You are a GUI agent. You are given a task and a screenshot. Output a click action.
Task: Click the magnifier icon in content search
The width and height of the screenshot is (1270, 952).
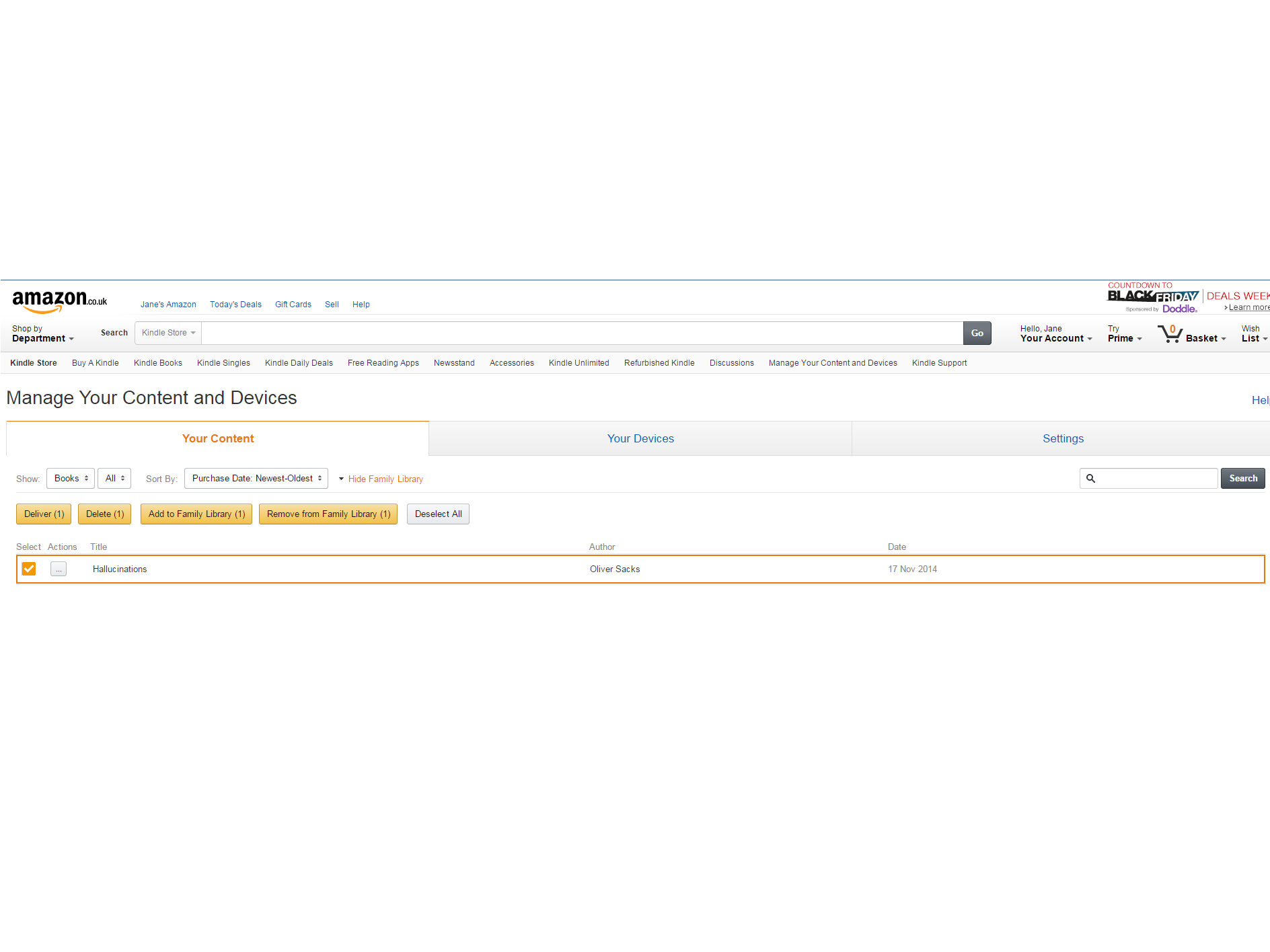(x=1090, y=479)
